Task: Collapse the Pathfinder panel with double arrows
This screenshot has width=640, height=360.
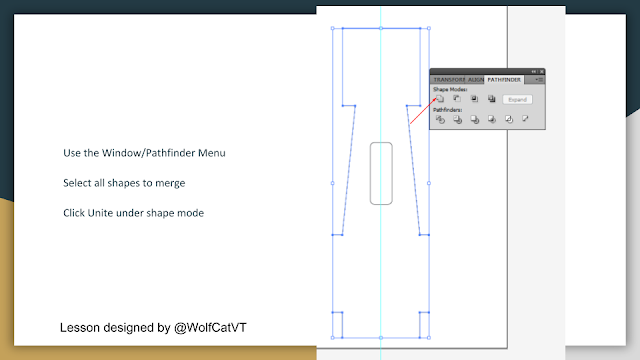Action: pyautogui.click(x=533, y=71)
